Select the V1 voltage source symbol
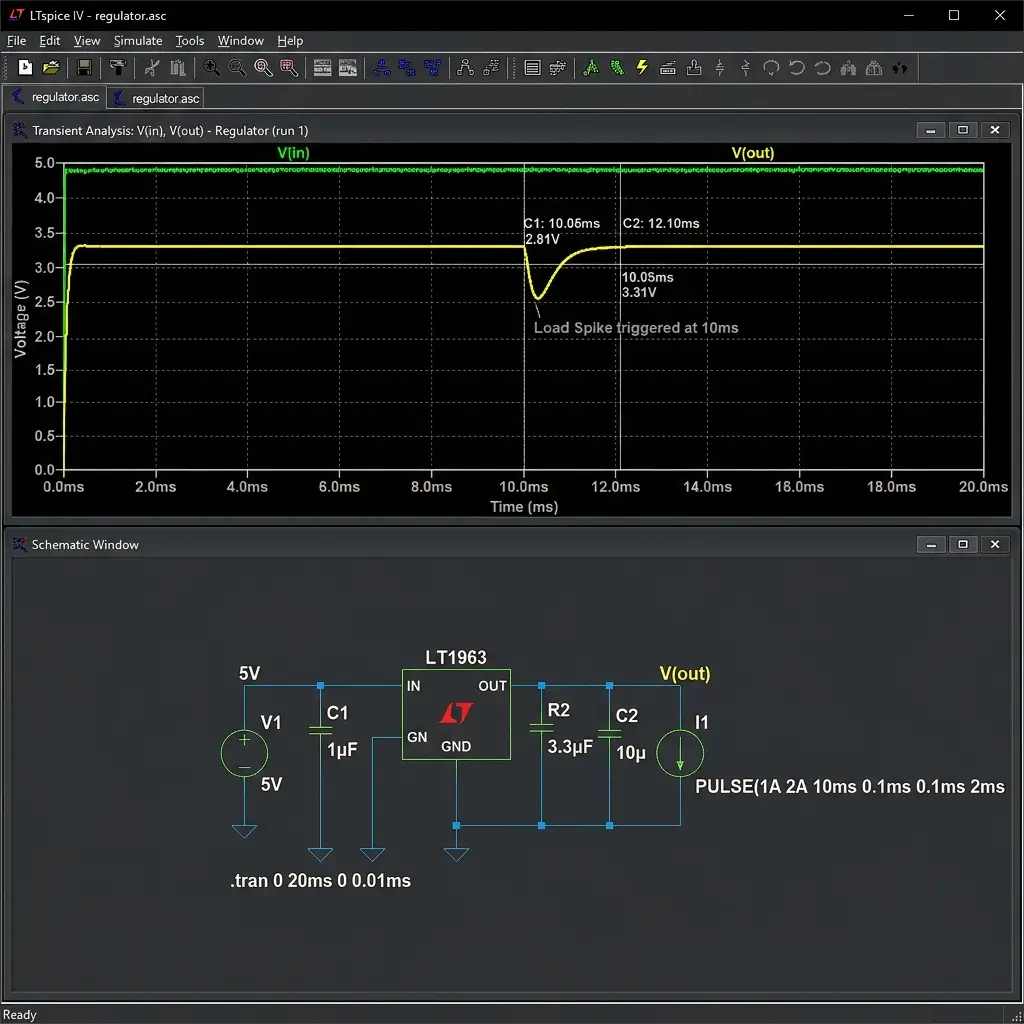 tap(244, 753)
